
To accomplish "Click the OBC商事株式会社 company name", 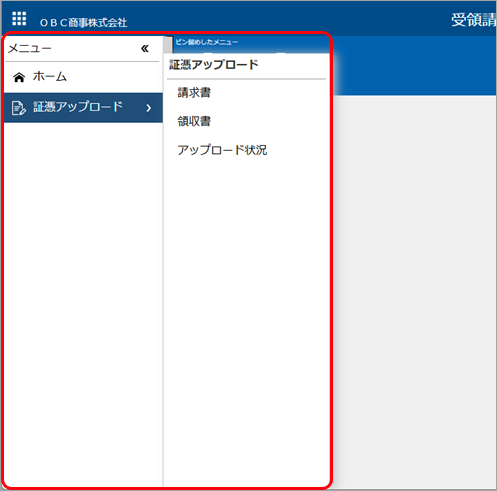I will click(x=83, y=23).
